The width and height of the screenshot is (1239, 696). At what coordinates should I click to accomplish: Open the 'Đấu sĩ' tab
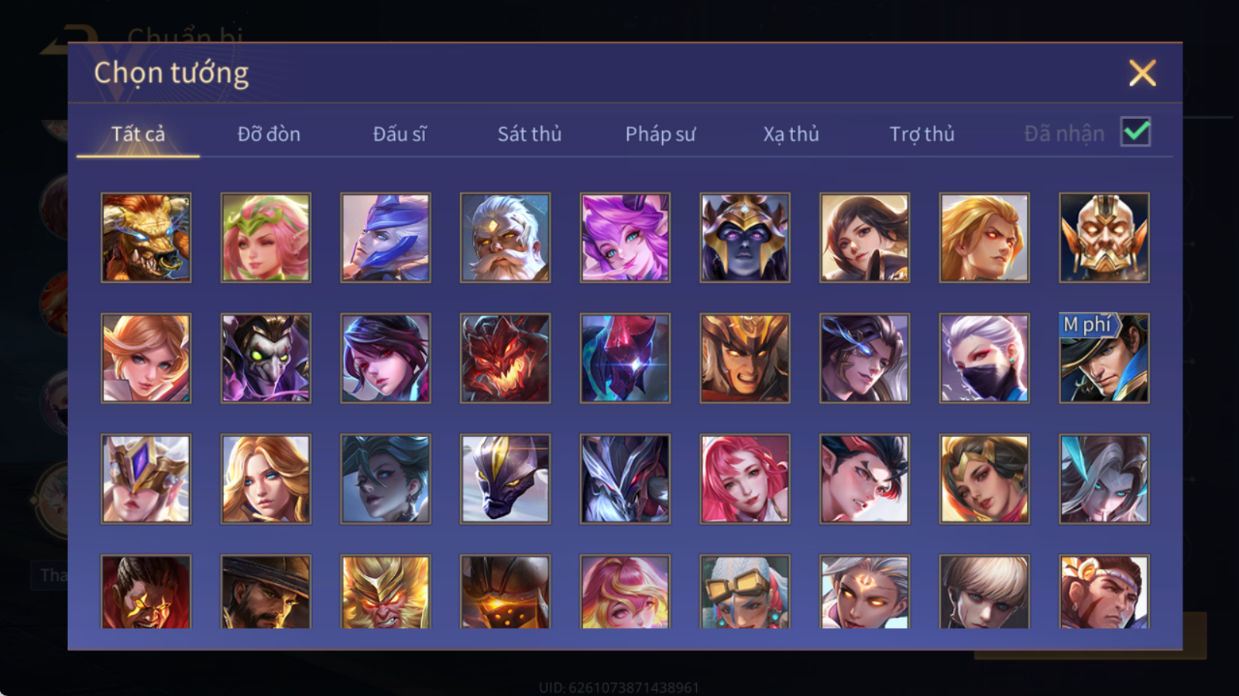[399, 134]
